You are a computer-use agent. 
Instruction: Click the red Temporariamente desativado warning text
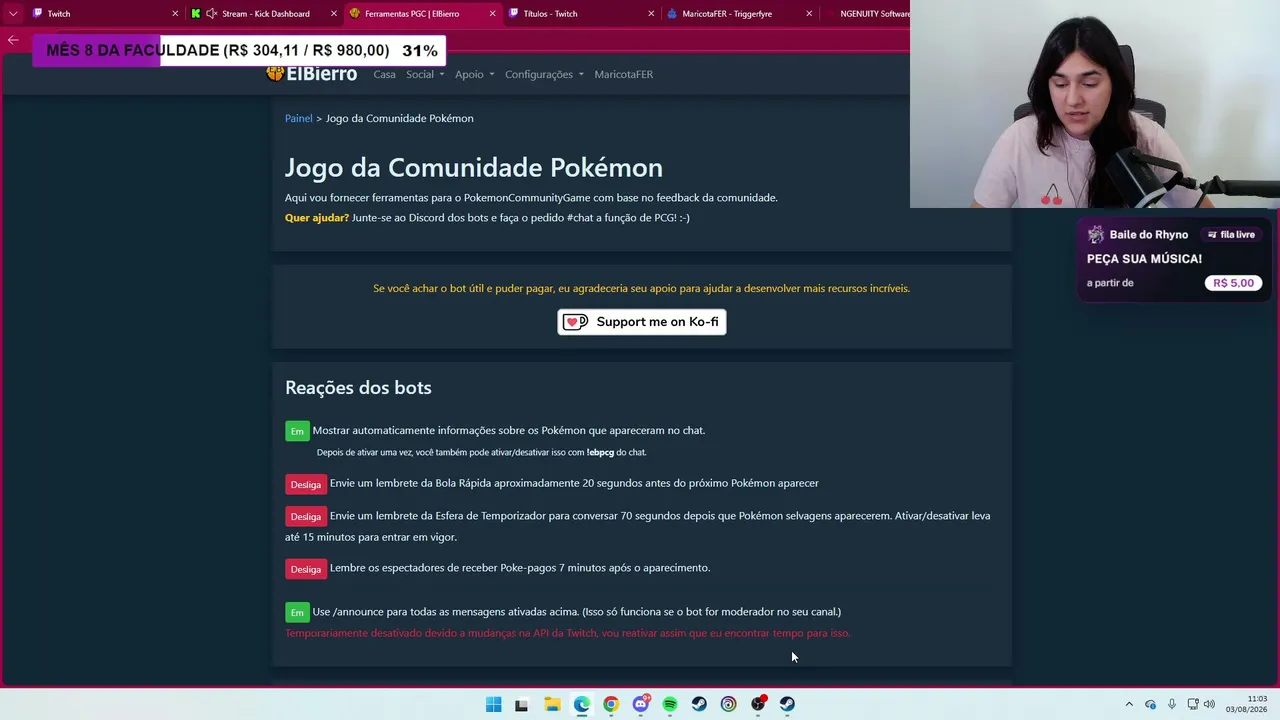(x=567, y=633)
